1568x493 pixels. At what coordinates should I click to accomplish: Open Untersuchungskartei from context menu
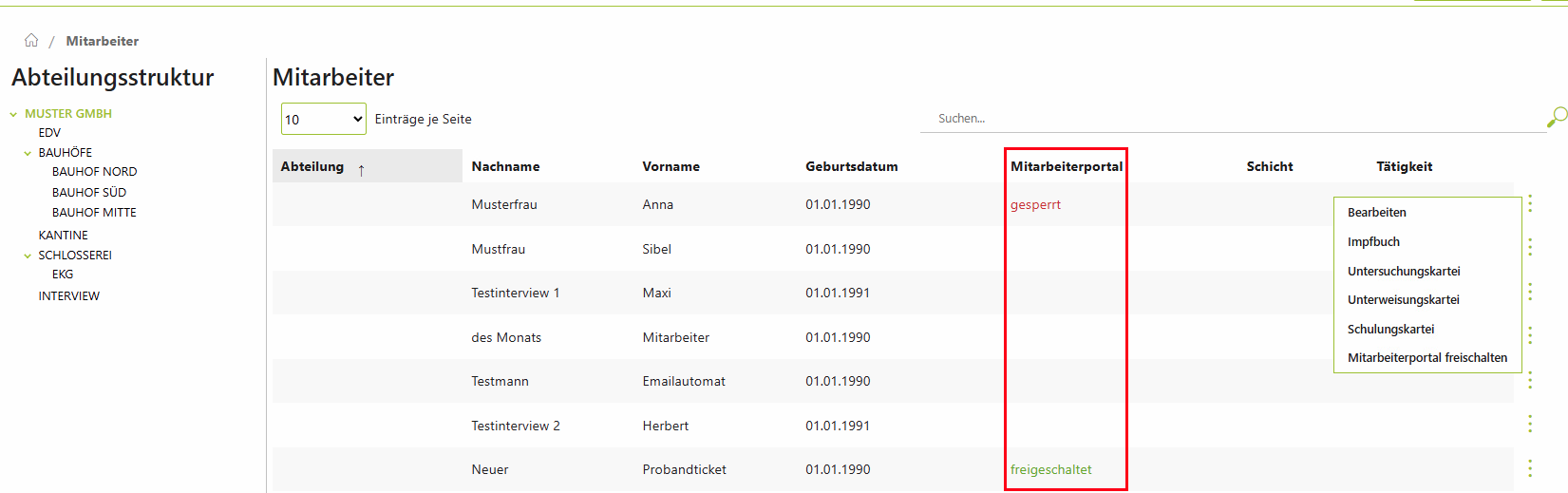tap(1404, 271)
